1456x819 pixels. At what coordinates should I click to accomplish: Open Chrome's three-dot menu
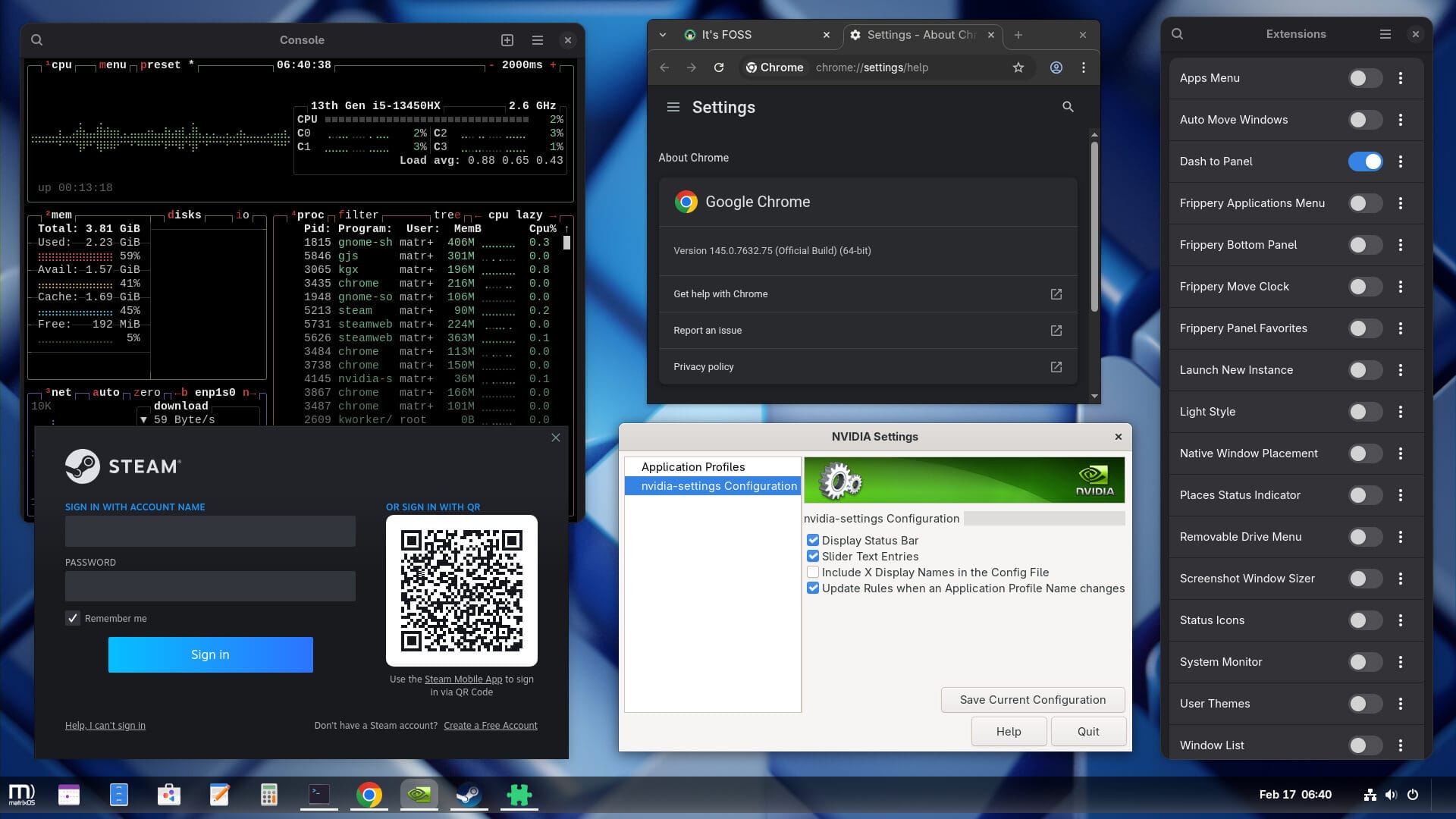[1084, 67]
